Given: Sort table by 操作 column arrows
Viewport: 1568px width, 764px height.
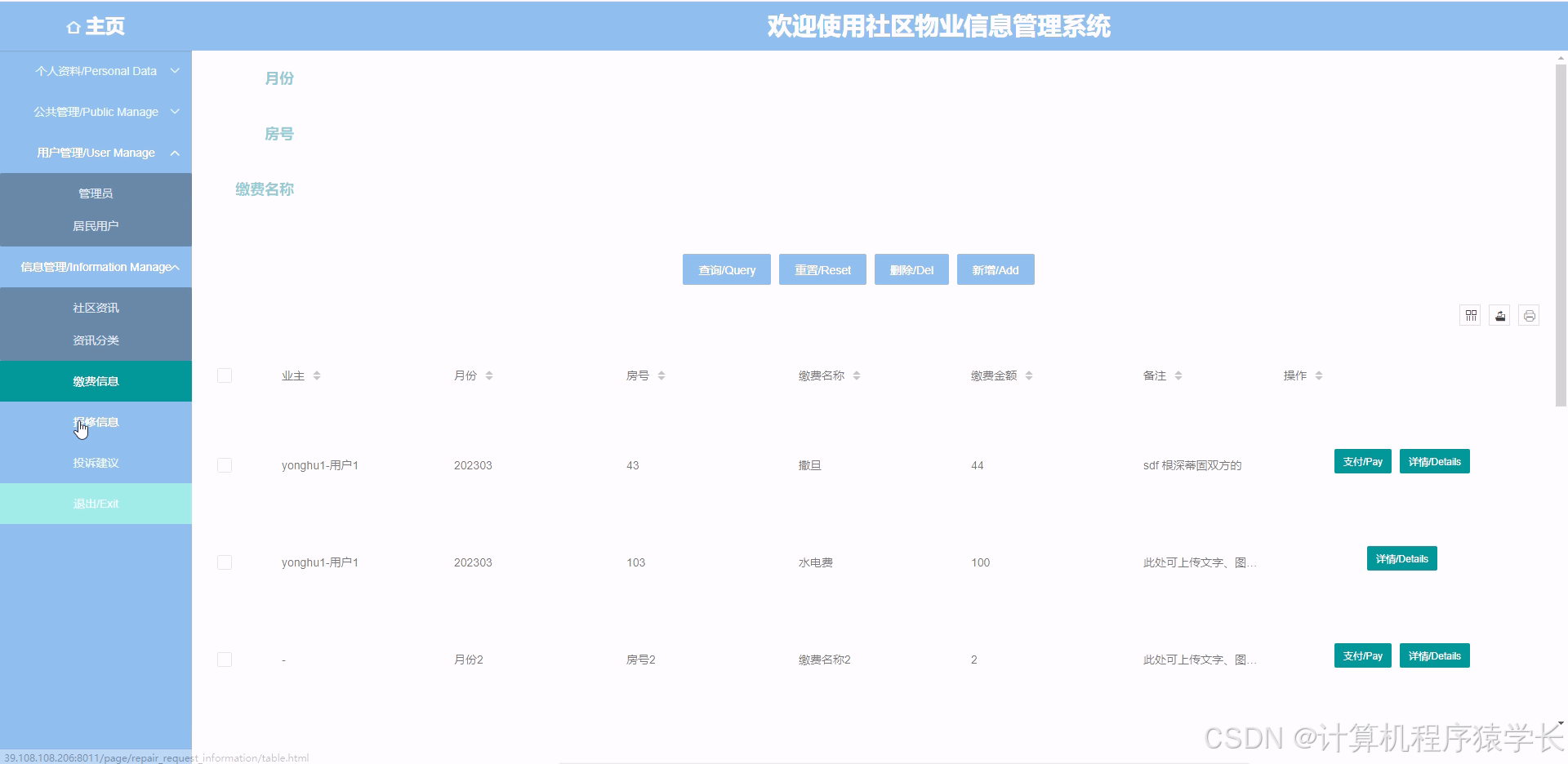Looking at the screenshot, I should click(1319, 375).
